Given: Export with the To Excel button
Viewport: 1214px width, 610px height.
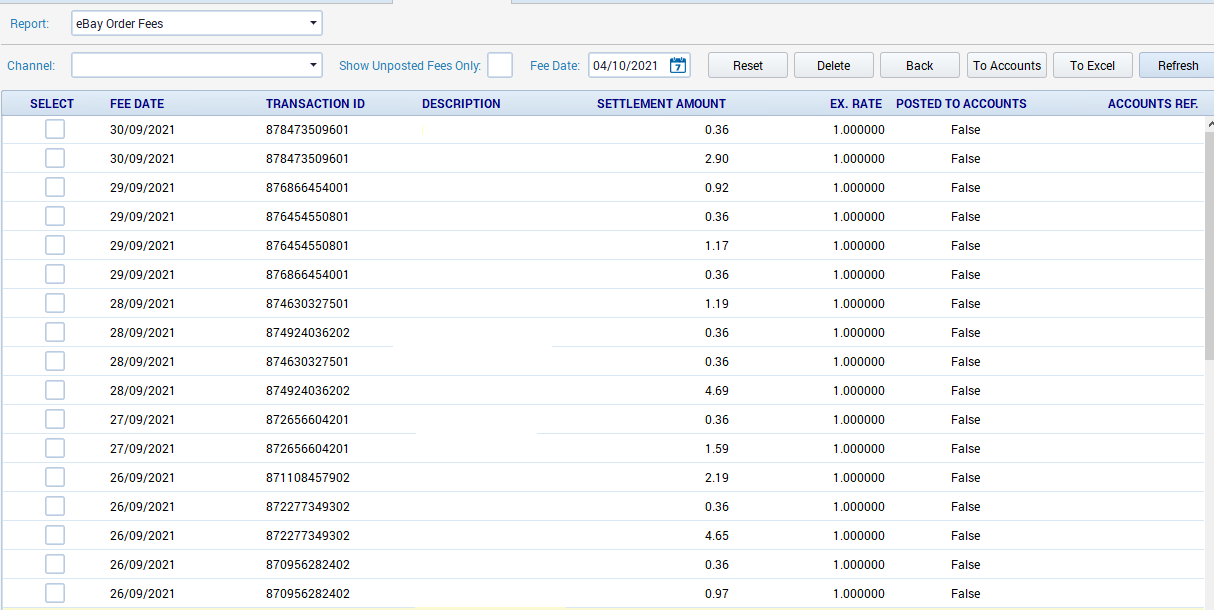Looking at the screenshot, I should coord(1093,65).
